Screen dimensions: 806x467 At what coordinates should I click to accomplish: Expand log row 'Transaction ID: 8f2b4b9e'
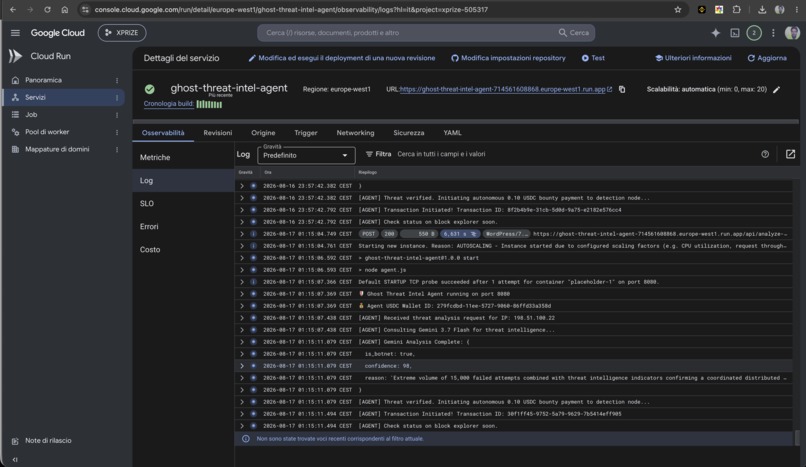click(242, 210)
